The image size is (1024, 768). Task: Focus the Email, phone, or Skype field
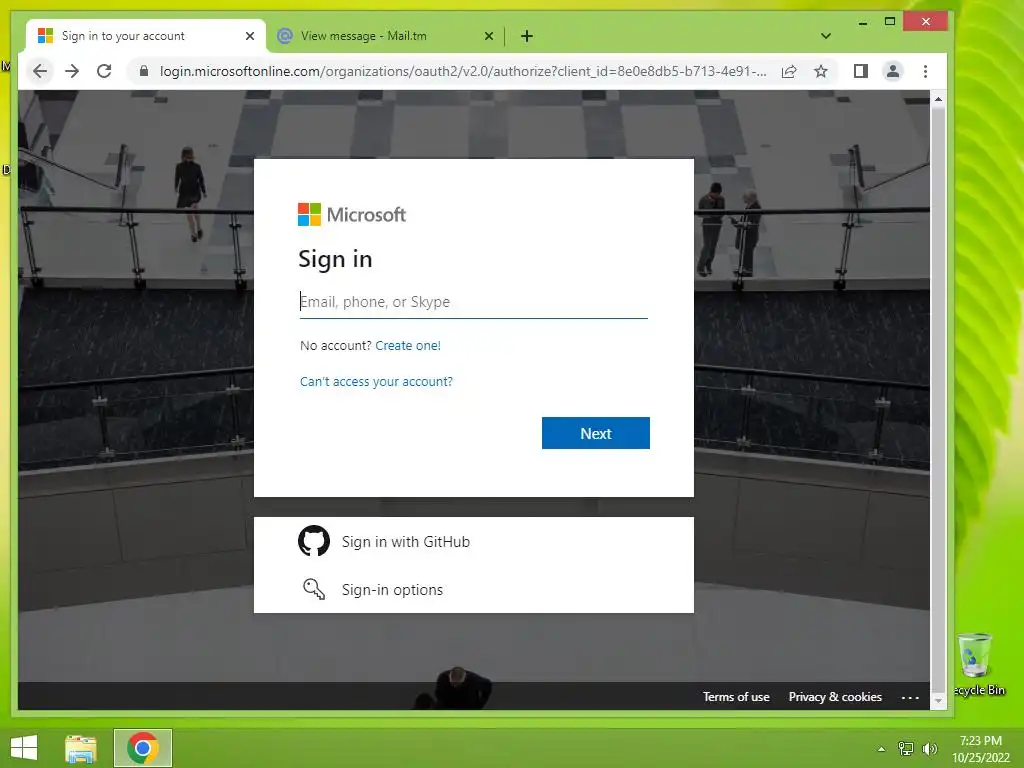click(x=473, y=302)
